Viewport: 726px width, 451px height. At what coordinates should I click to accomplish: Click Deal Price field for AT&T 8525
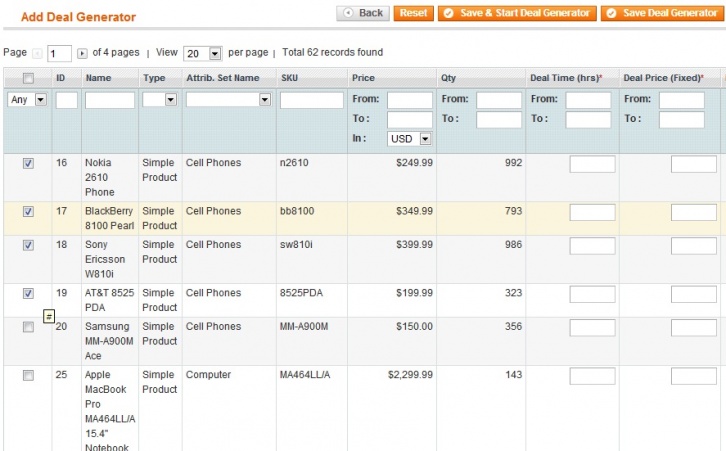tap(694, 294)
